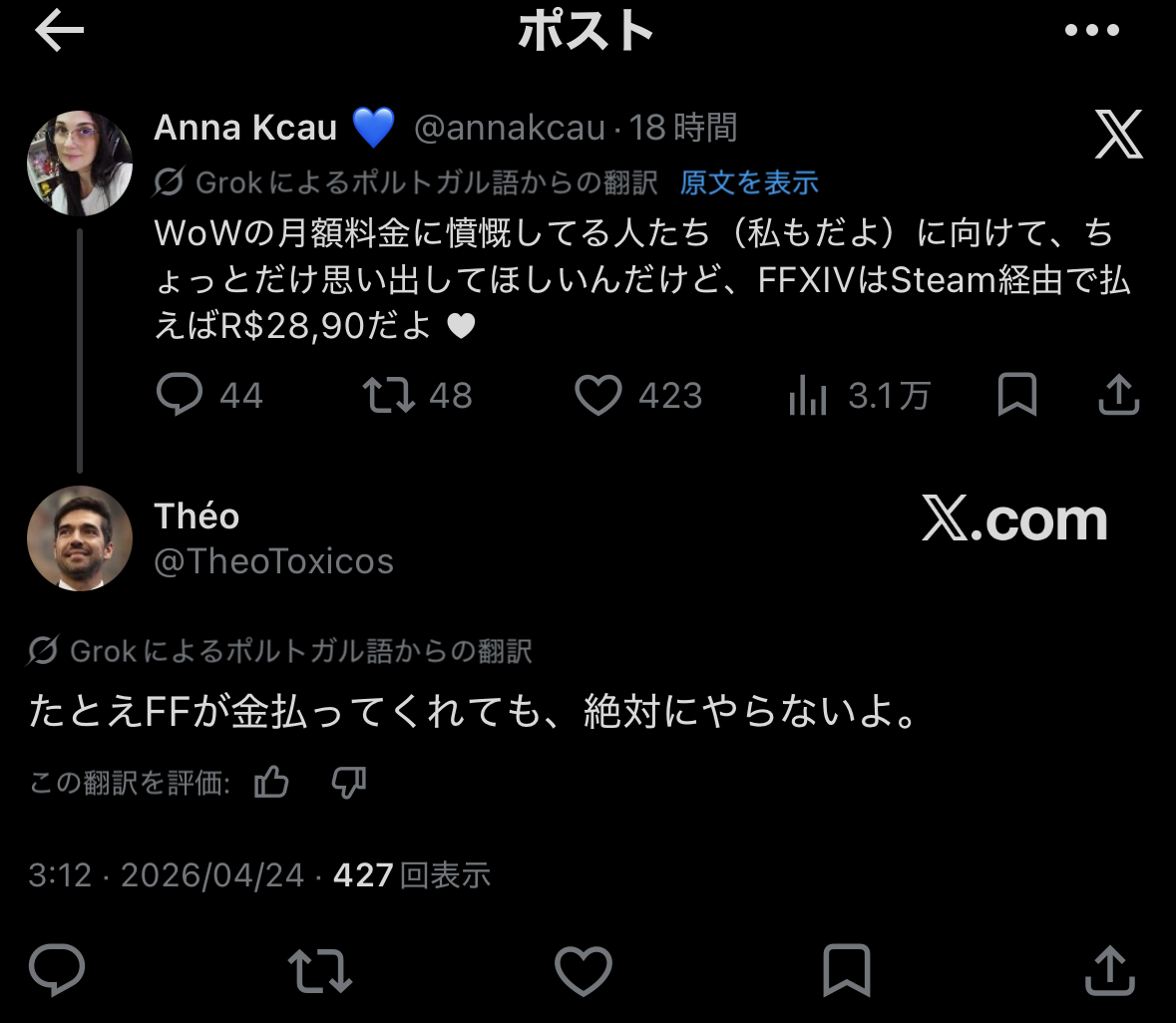The image size is (1176, 1023).
Task: Show original text via 原文を表示
Action: [x=749, y=182]
